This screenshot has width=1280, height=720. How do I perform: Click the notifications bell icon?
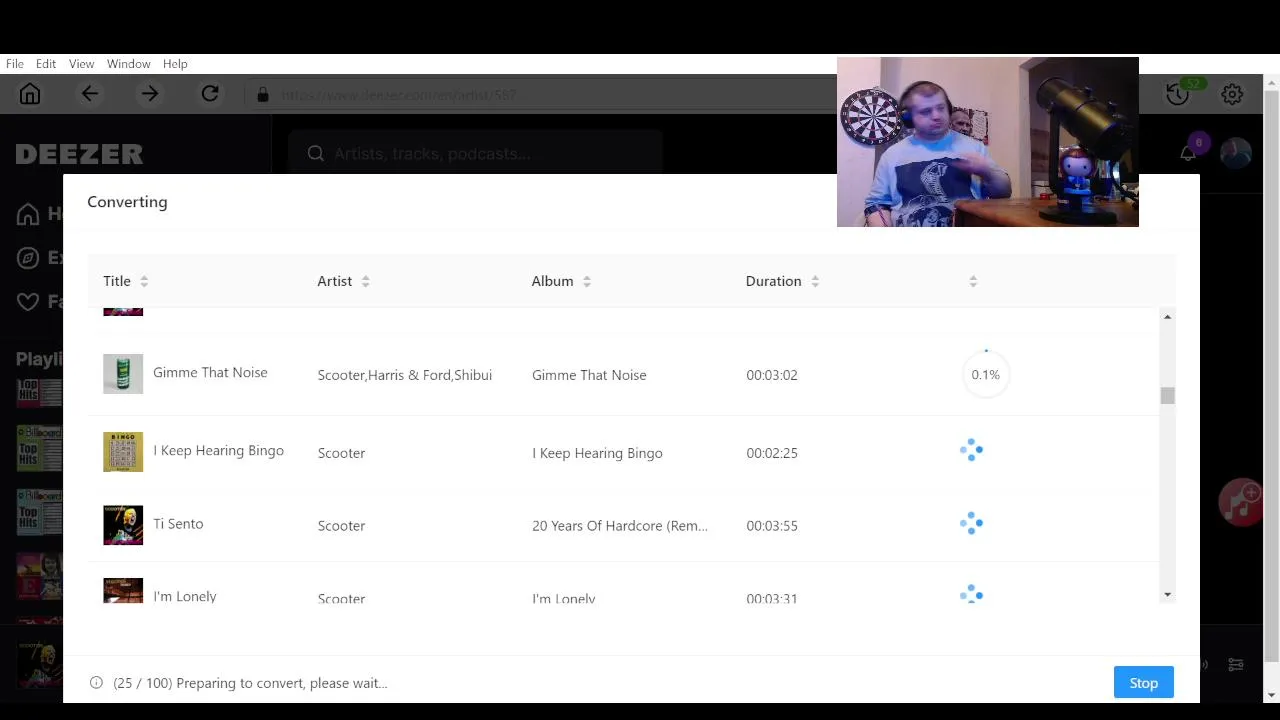point(1188,153)
